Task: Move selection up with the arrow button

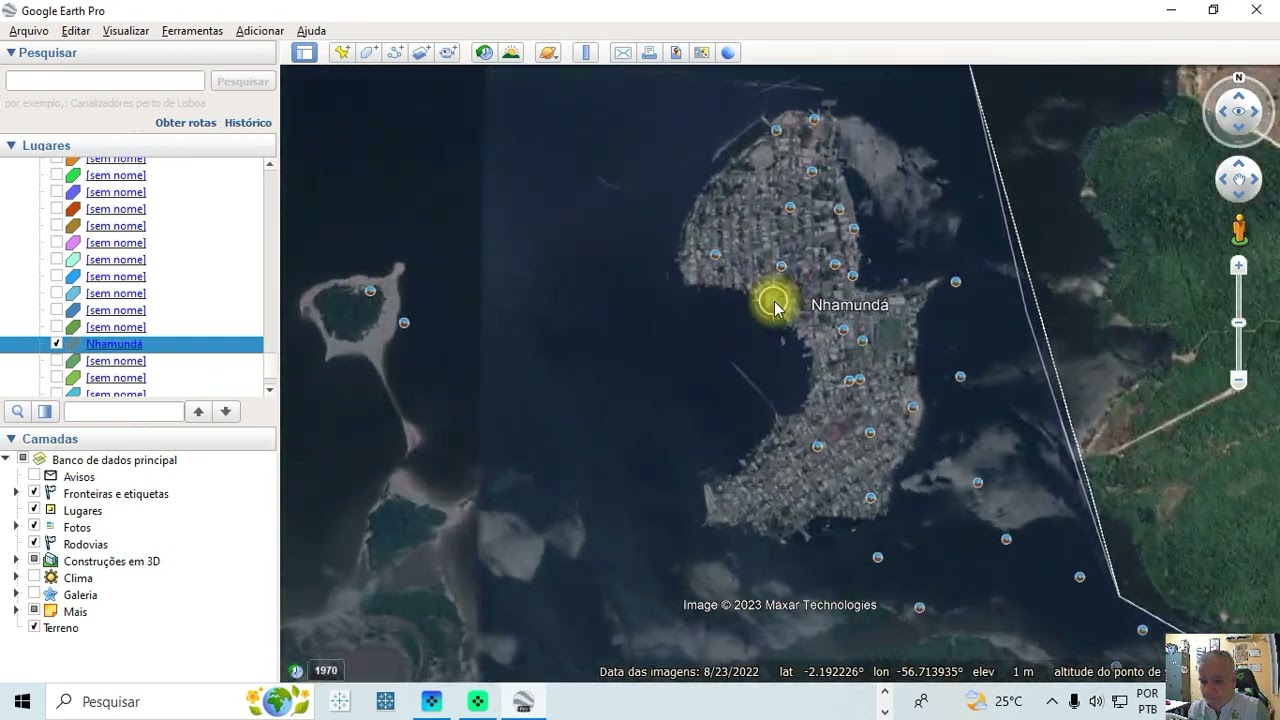Action: coord(199,411)
